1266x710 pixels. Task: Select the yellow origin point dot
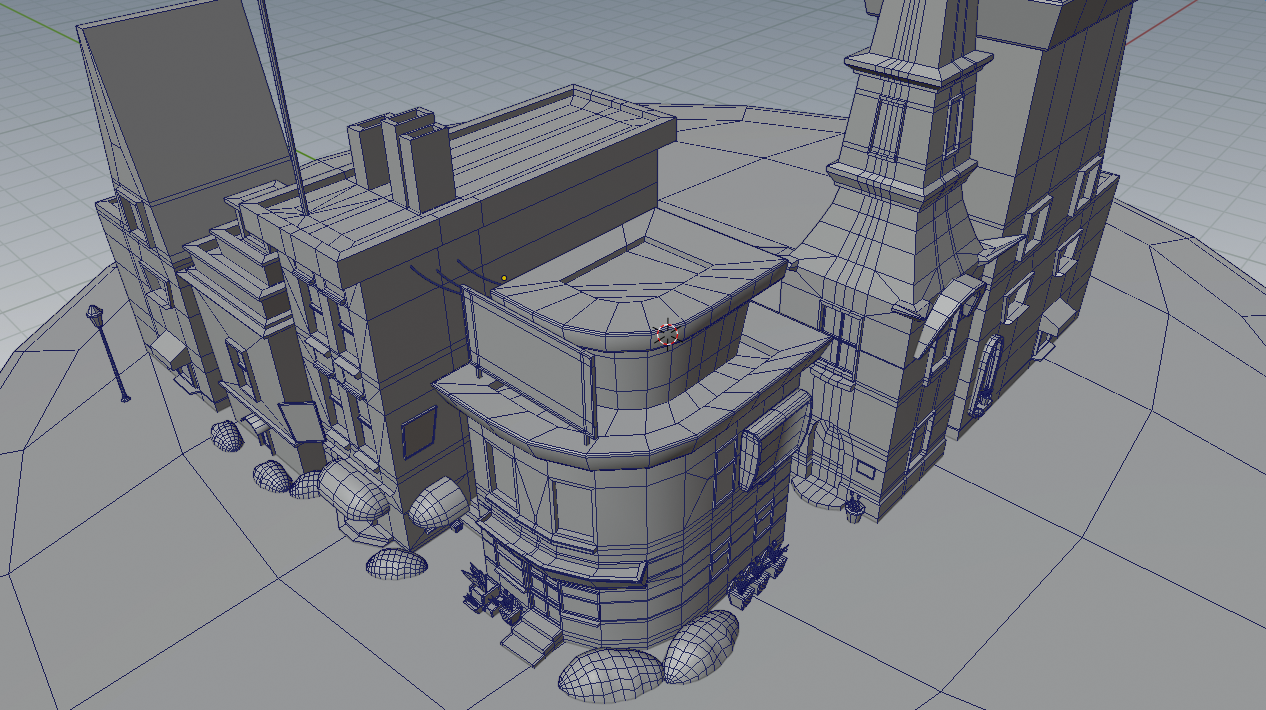(x=504, y=278)
